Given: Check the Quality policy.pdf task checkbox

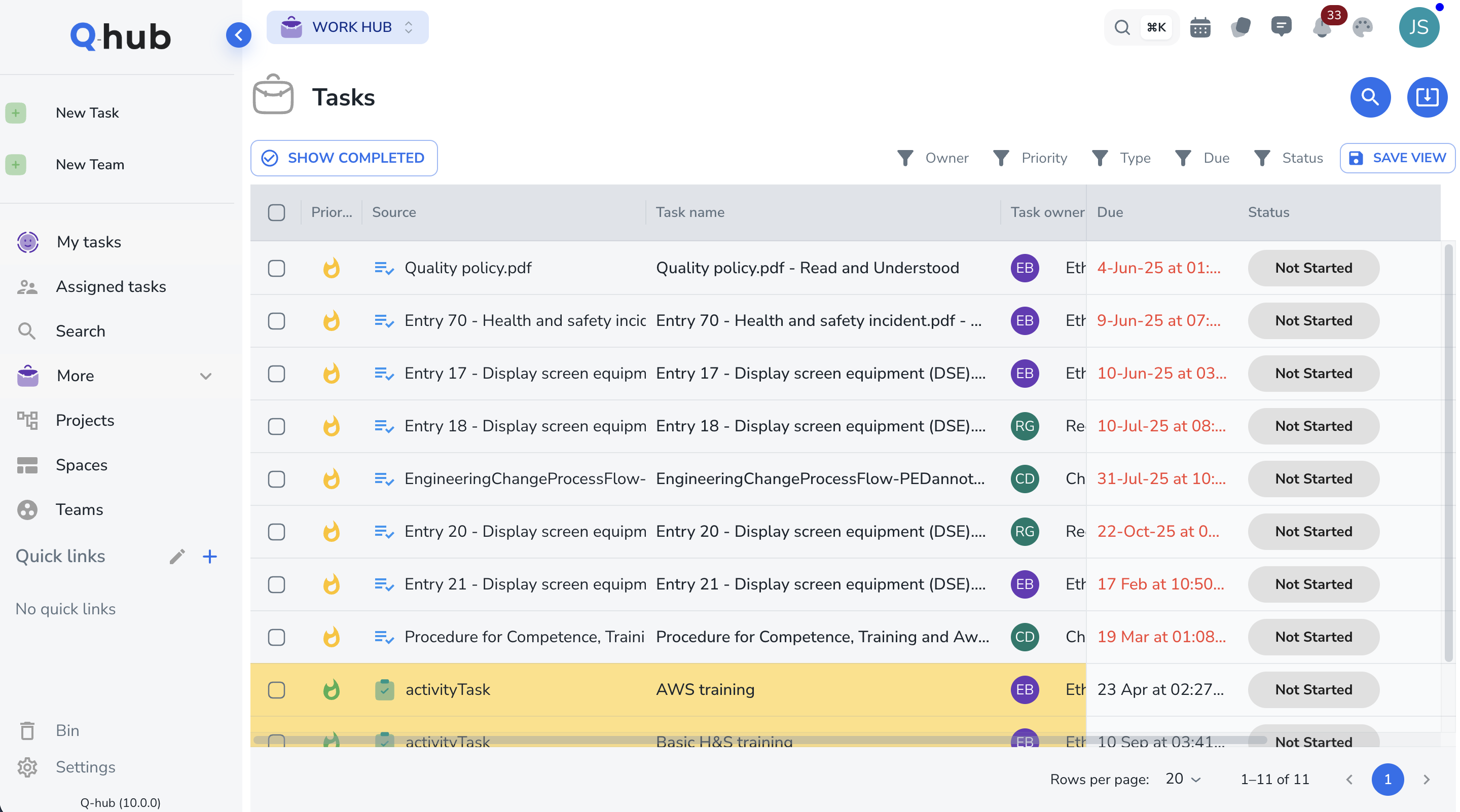Looking at the screenshot, I should (x=277, y=268).
